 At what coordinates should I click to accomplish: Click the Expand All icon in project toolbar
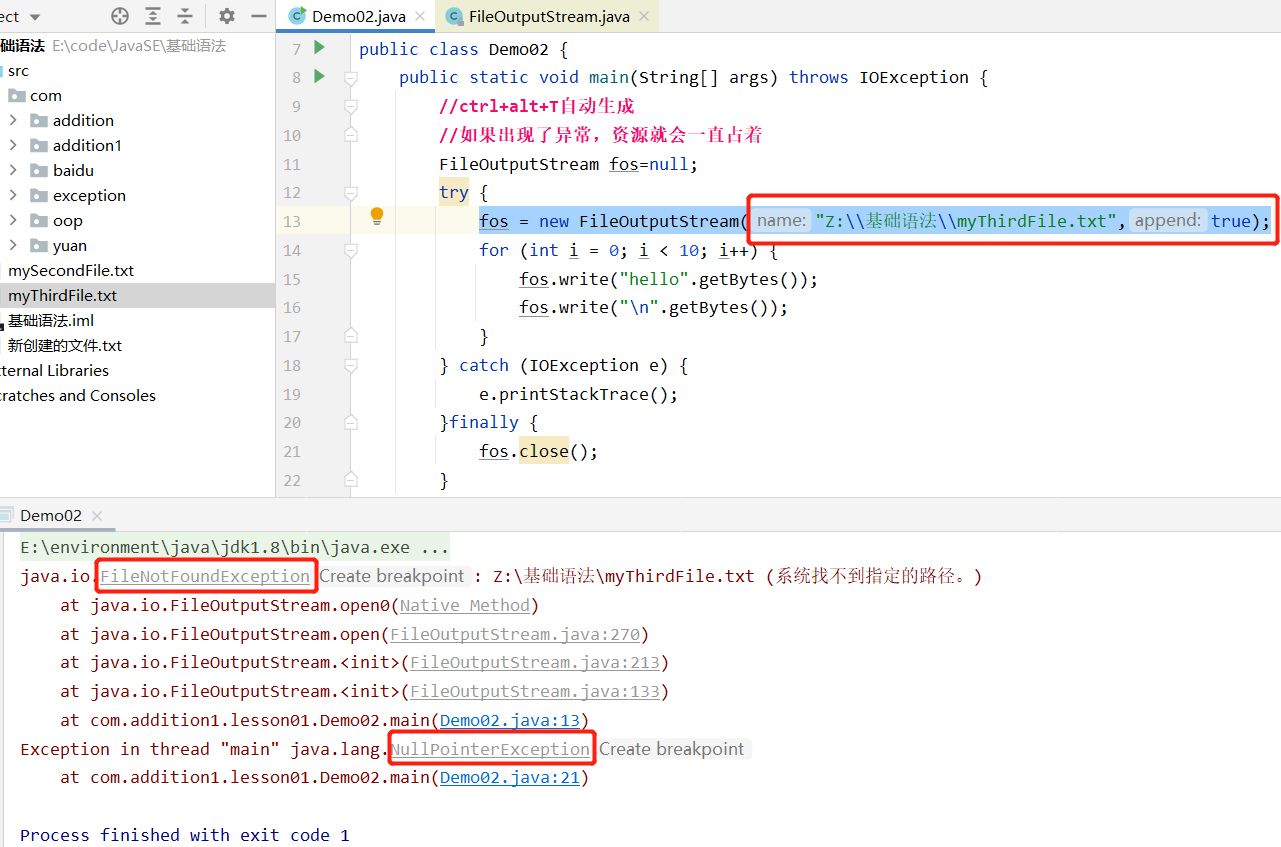[153, 16]
